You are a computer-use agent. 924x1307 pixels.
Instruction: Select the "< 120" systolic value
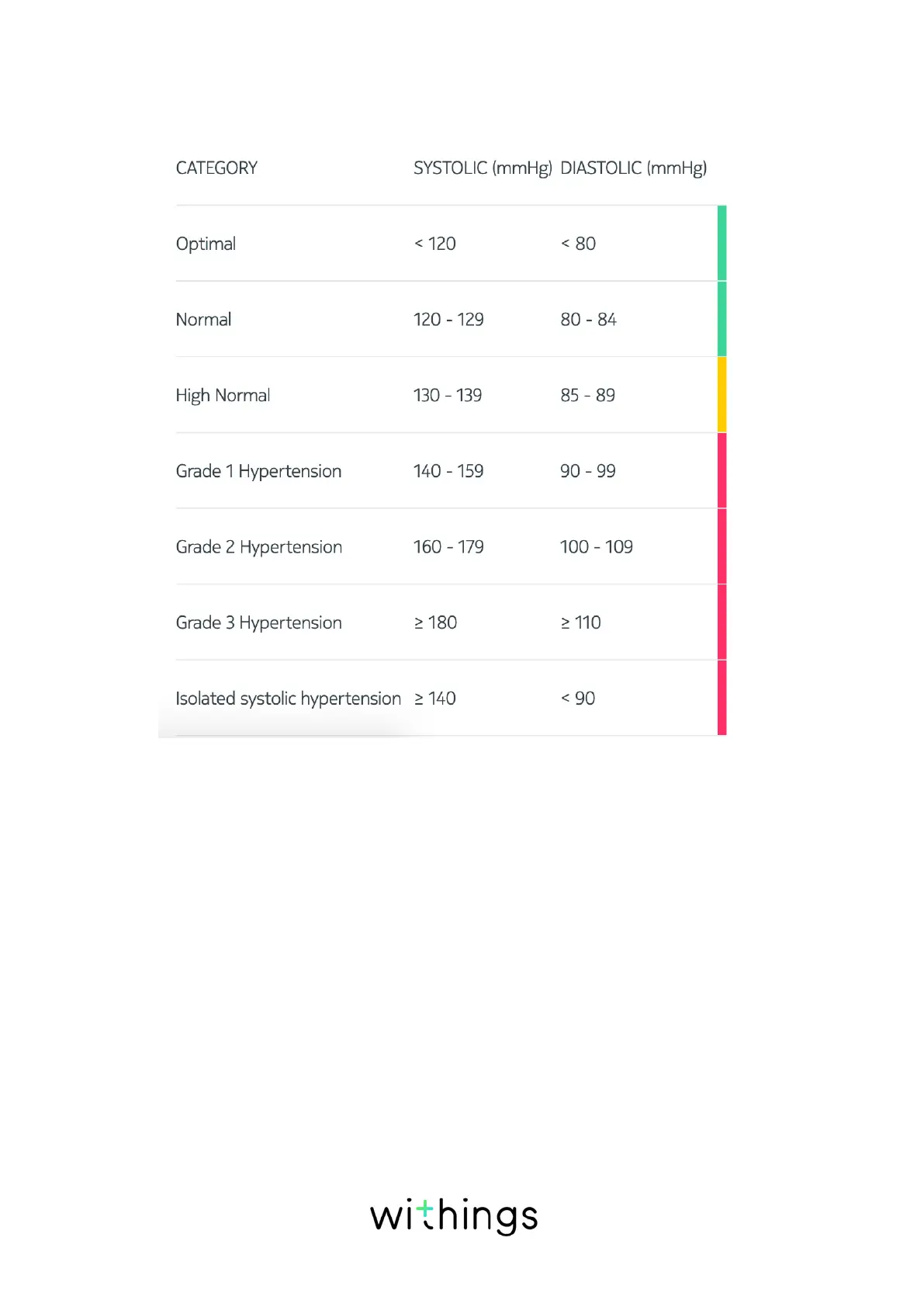pyautogui.click(x=434, y=244)
